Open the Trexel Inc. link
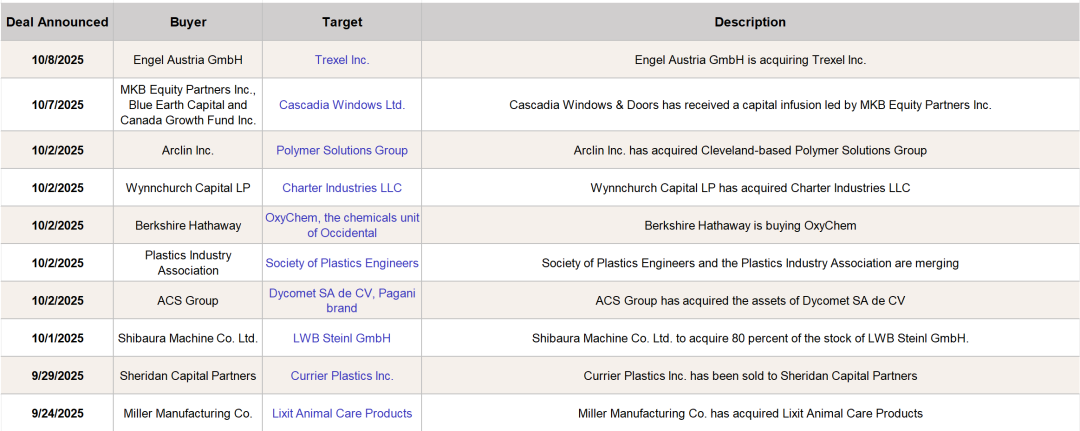1080x431 pixels. (342, 60)
